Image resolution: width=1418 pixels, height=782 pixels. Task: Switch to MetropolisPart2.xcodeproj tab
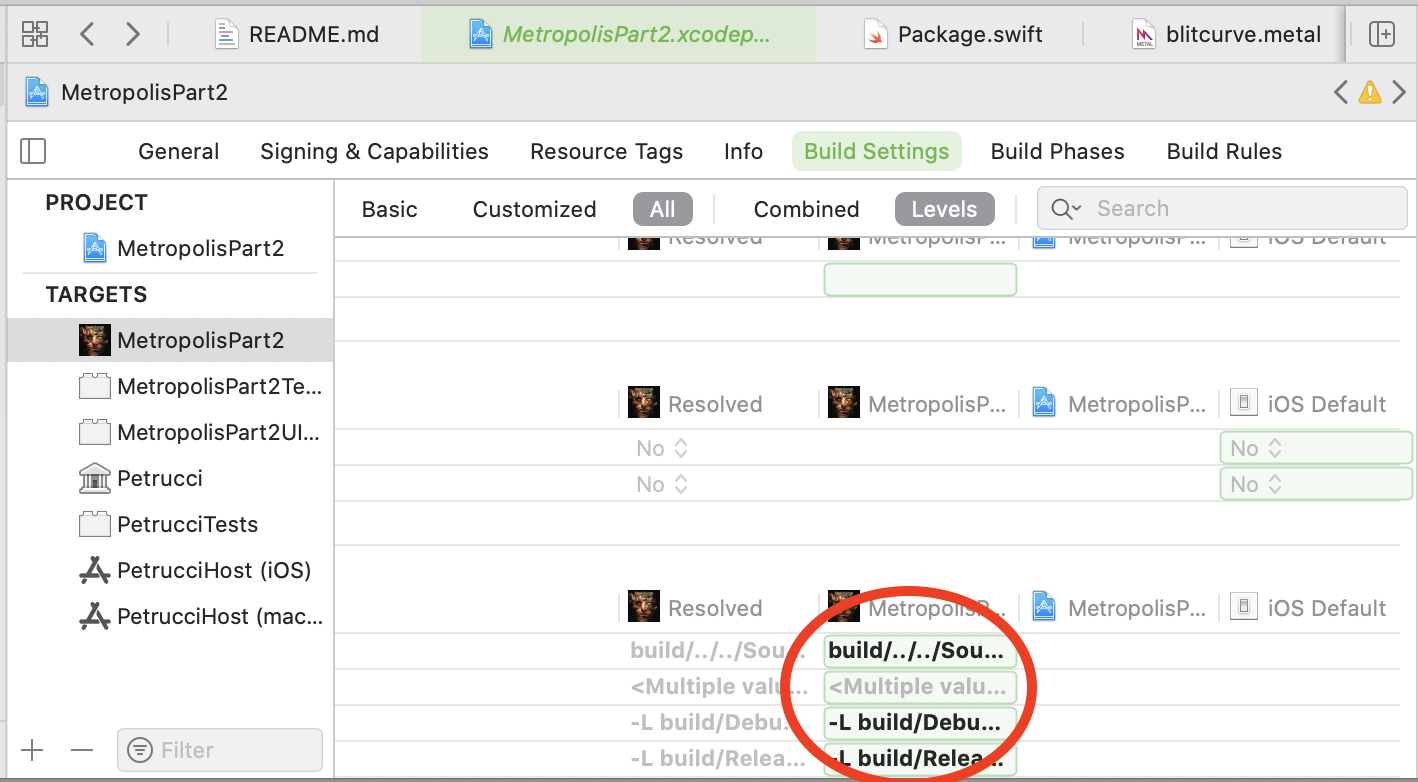(620, 34)
